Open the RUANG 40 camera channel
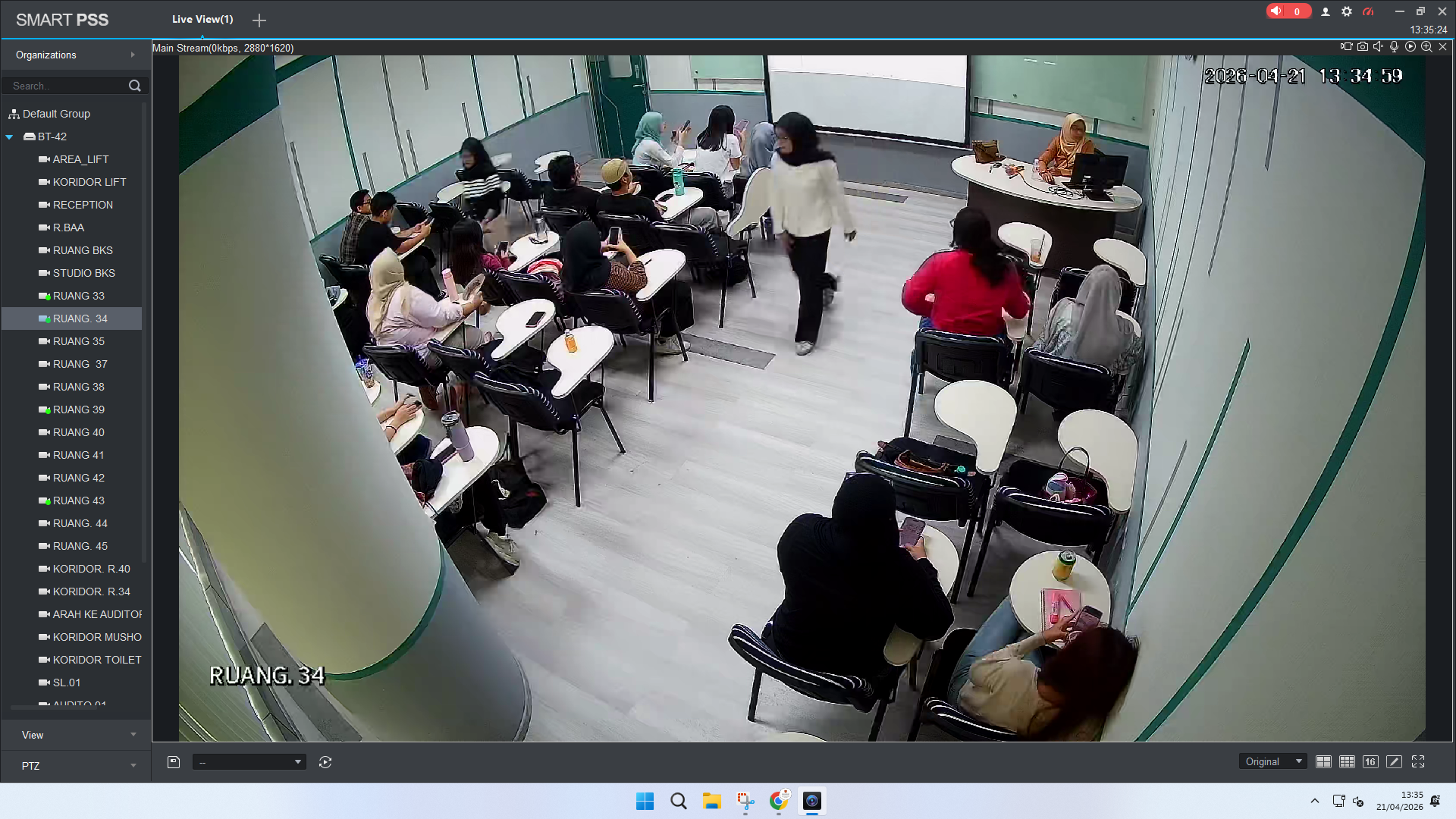Image resolution: width=1456 pixels, height=819 pixels. [72, 432]
